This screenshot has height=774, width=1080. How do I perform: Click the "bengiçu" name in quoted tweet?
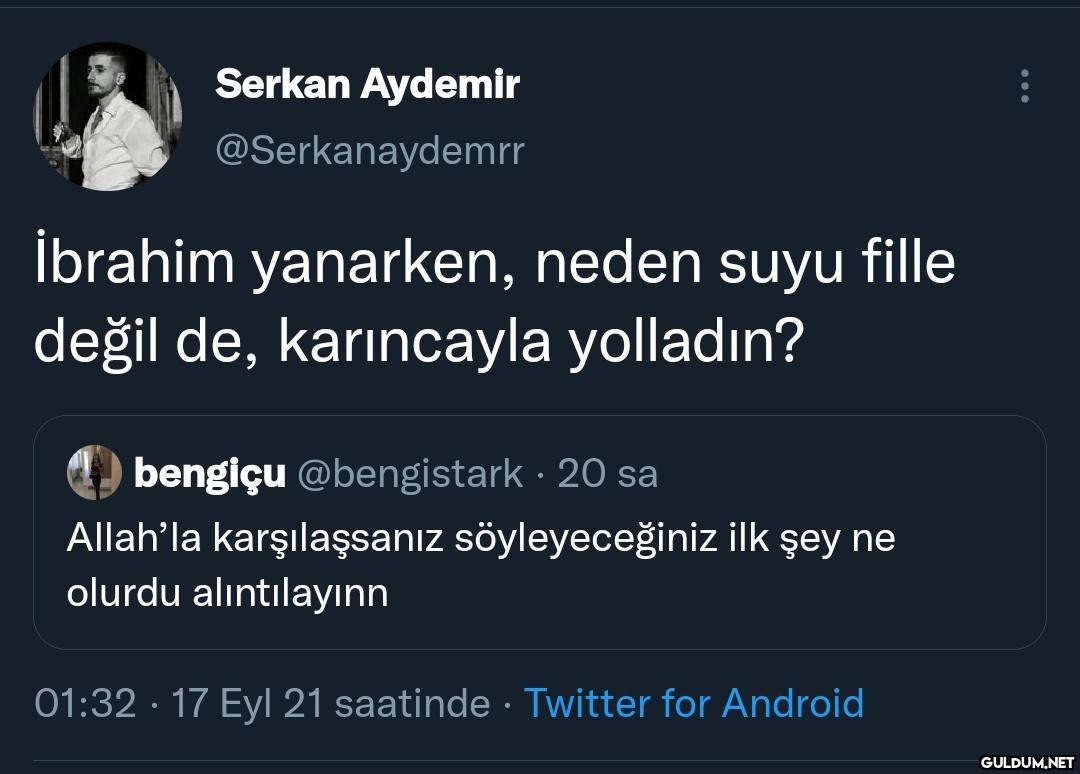210,473
